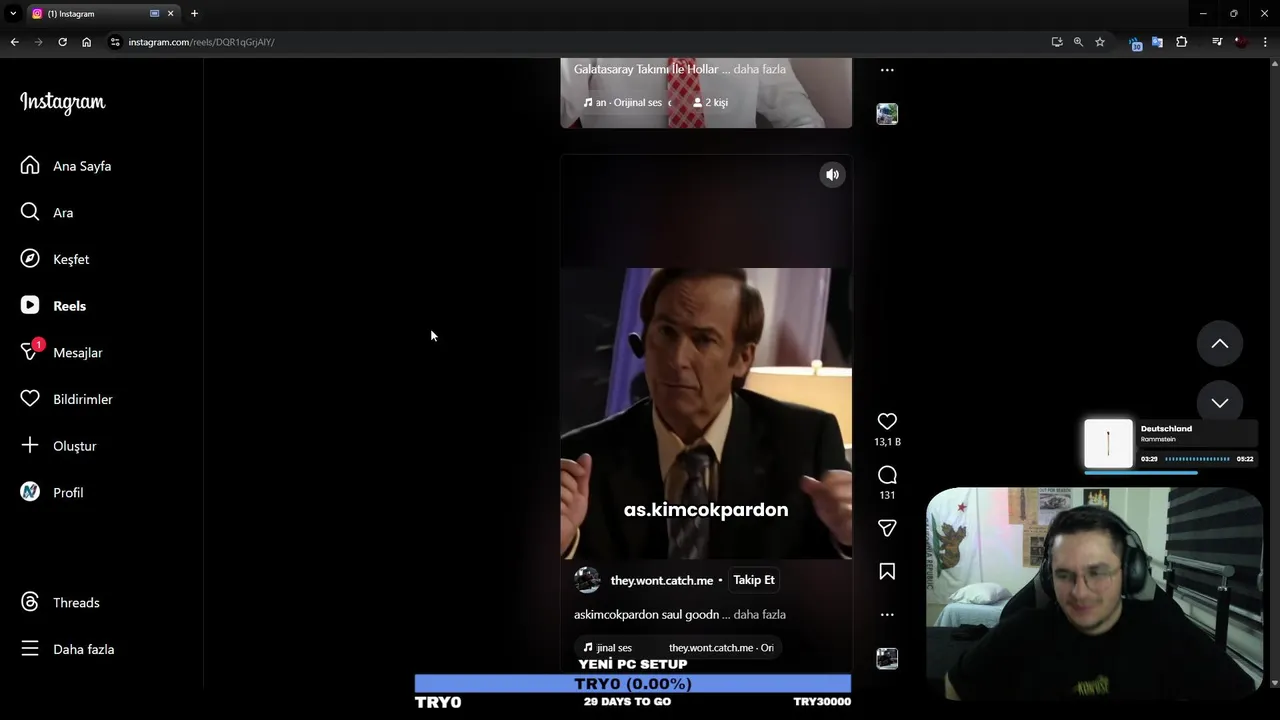Click the Deutschland album cover

pos(1109,443)
